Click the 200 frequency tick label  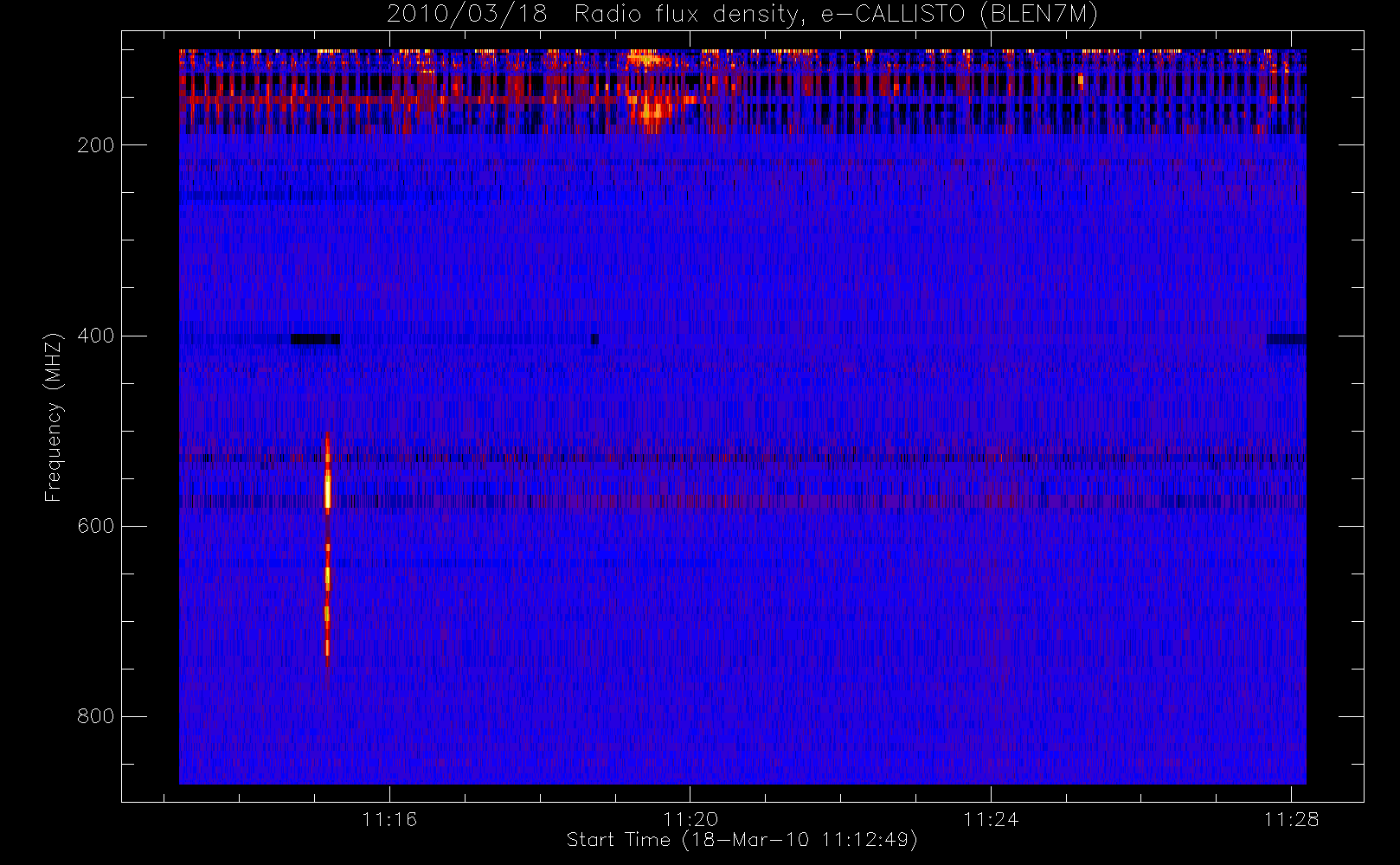(x=96, y=145)
